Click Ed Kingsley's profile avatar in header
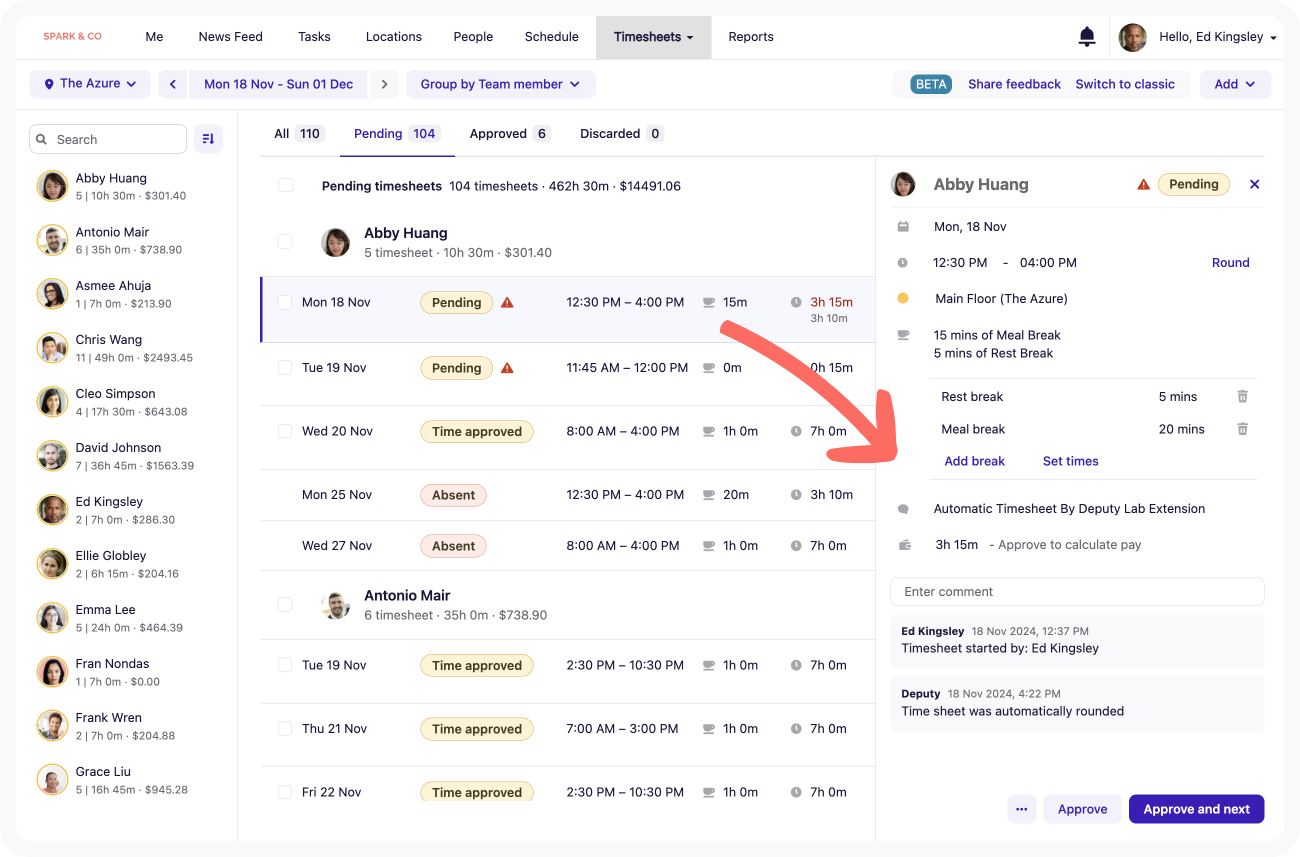 pos(1133,37)
